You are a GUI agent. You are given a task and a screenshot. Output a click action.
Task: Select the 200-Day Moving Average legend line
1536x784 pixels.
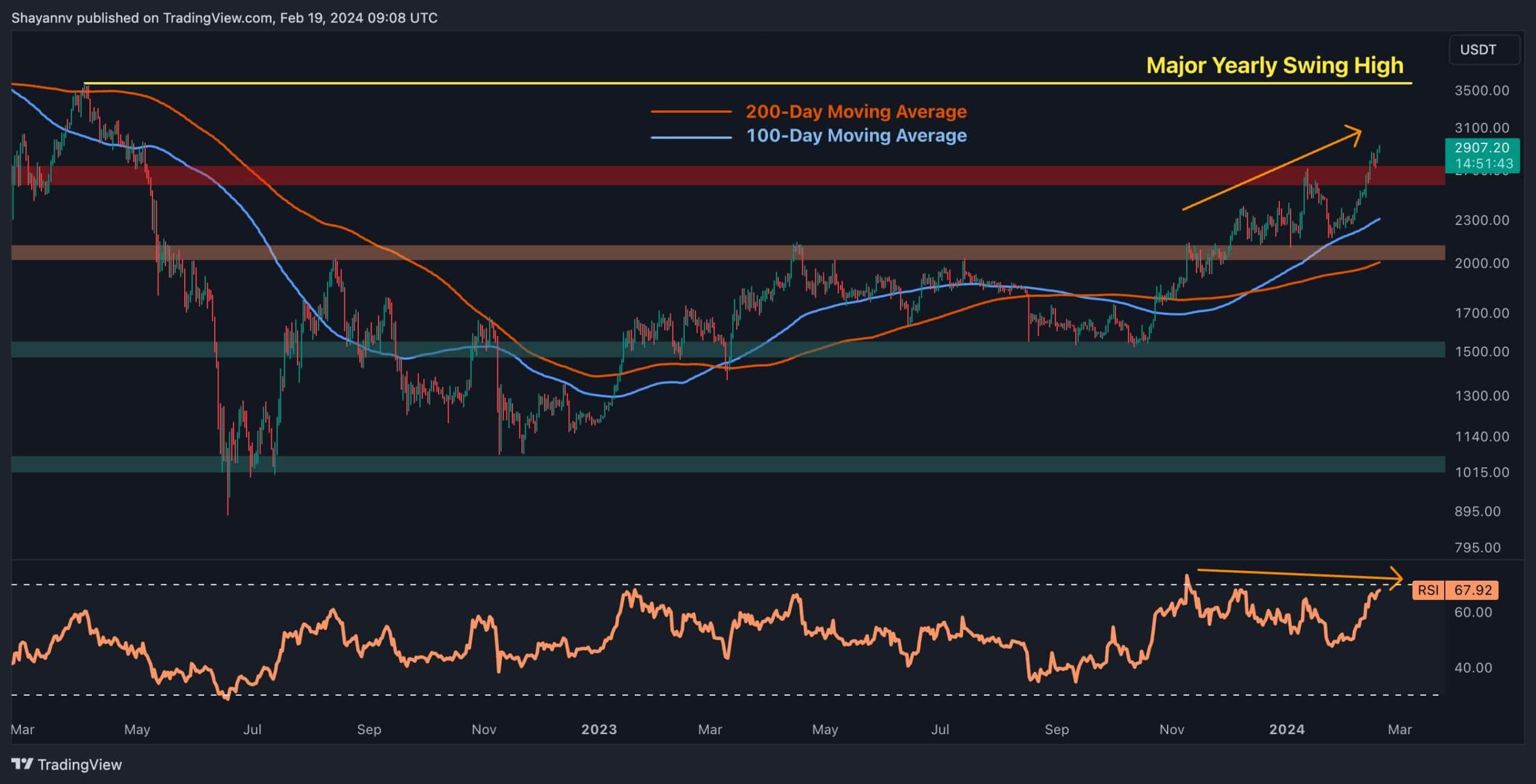click(691, 112)
